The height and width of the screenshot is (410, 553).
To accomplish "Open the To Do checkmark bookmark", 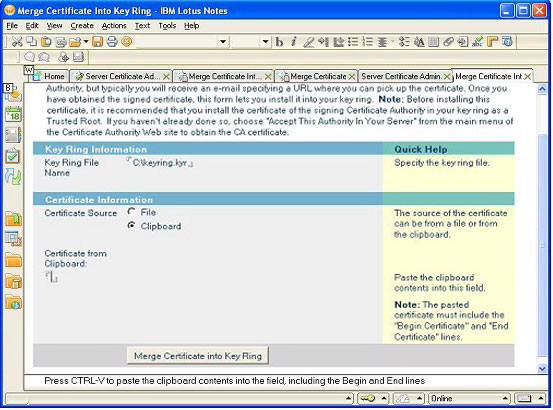I will pos(13,156).
